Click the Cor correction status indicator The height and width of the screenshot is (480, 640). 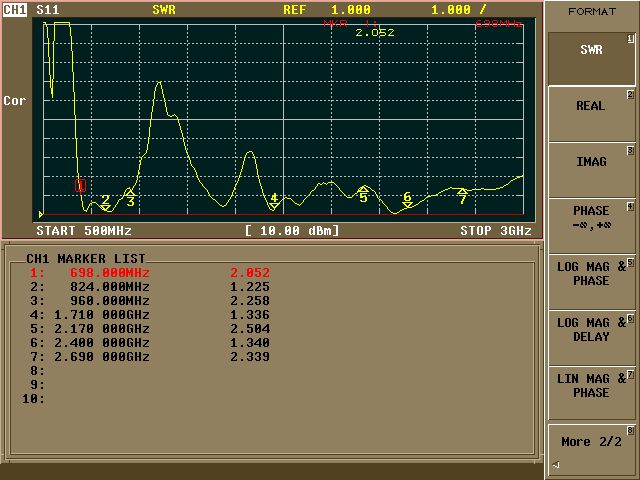pos(15,100)
